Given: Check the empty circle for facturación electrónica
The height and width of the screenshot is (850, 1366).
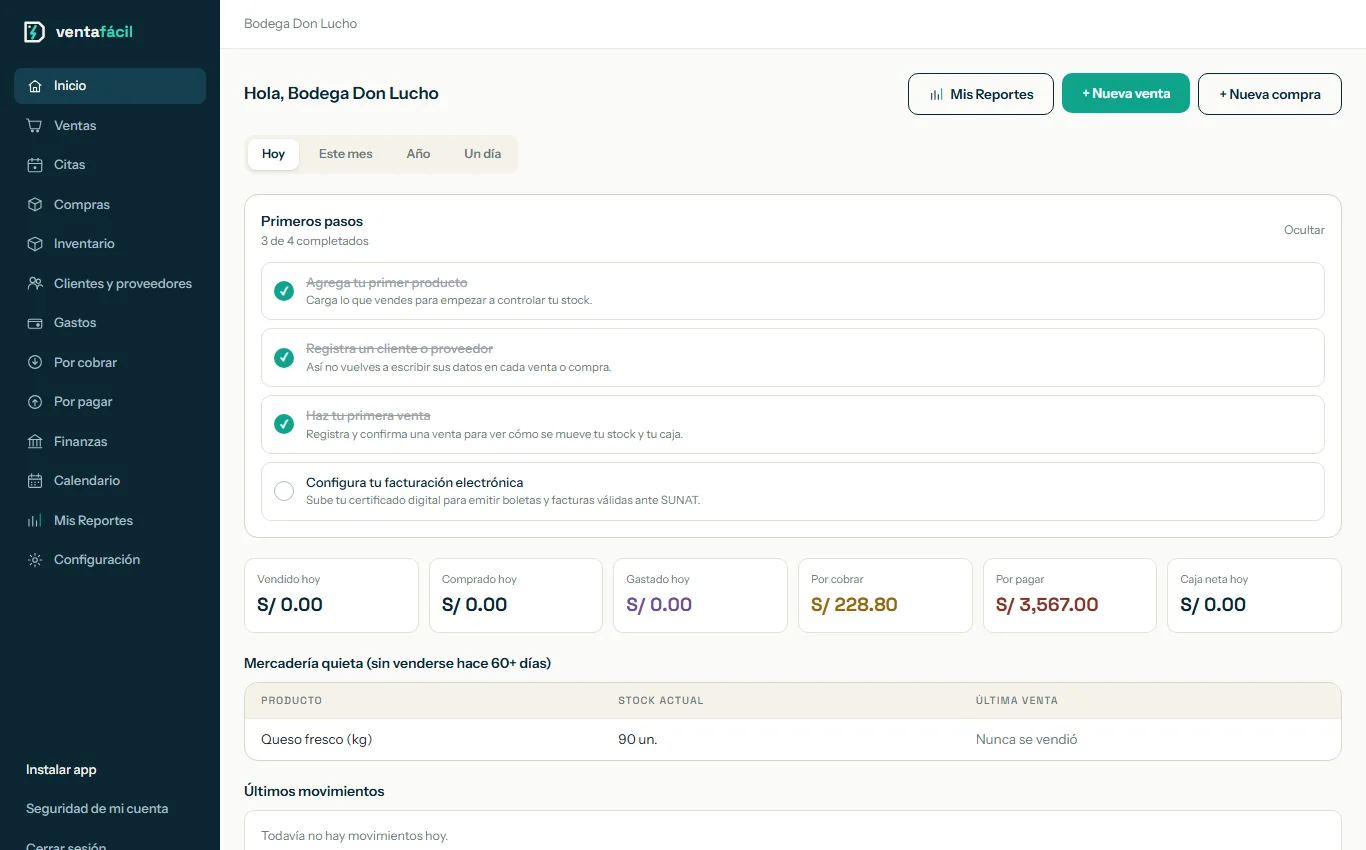Looking at the screenshot, I should (284, 491).
